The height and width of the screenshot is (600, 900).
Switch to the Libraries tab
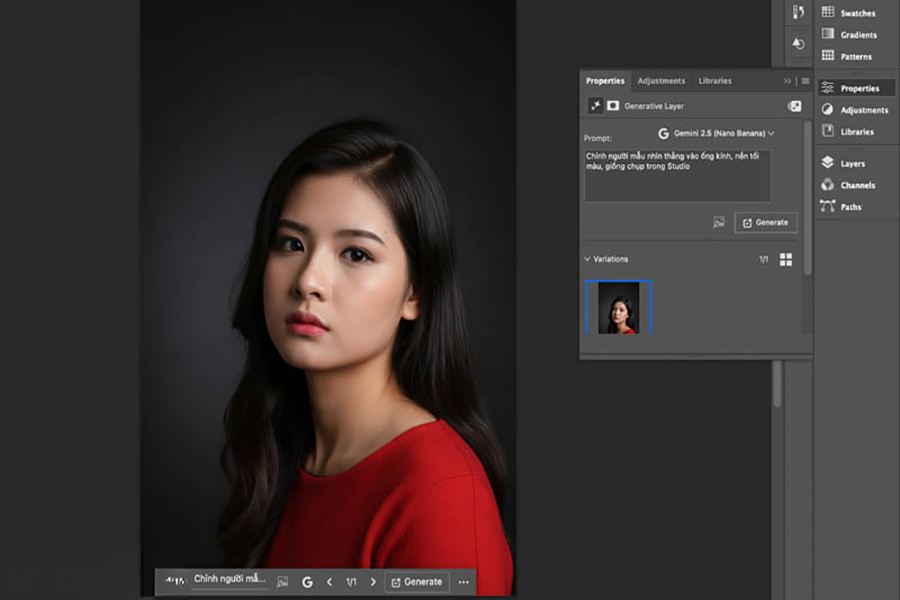pos(715,81)
